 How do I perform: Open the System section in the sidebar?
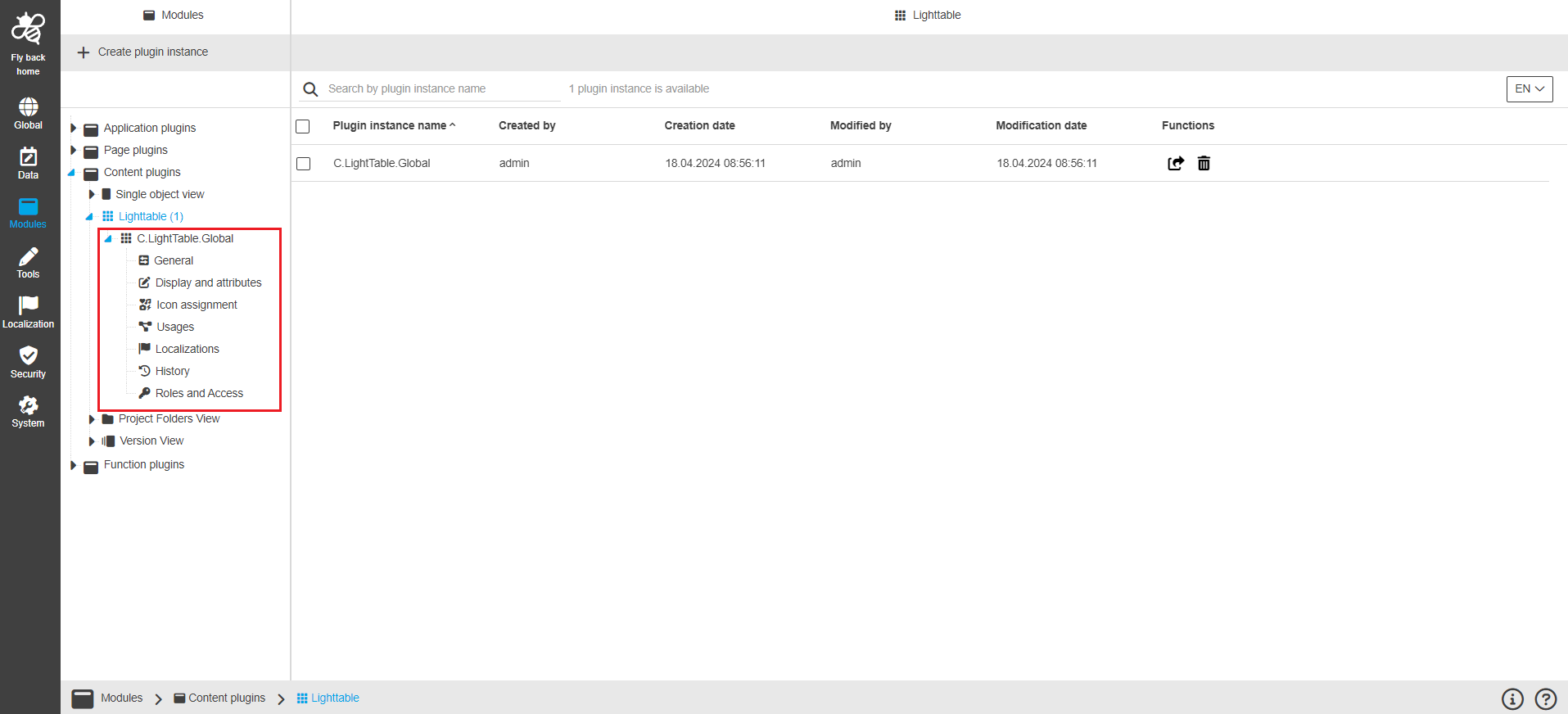28,413
